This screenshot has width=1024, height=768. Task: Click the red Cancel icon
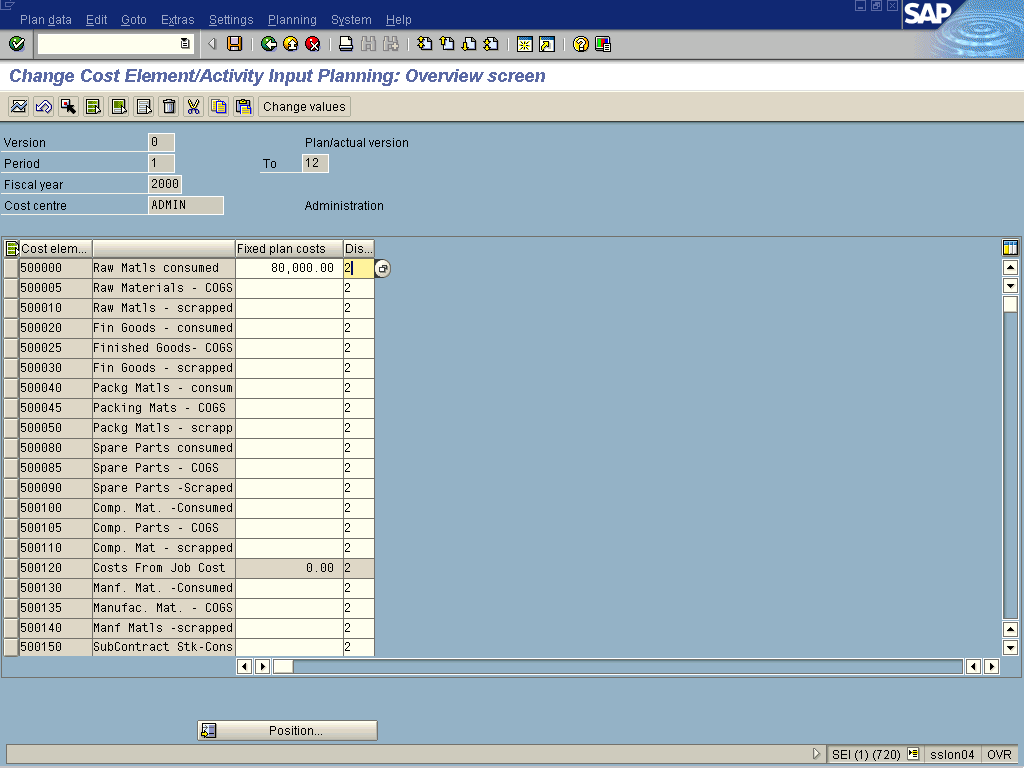[x=312, y=44]
